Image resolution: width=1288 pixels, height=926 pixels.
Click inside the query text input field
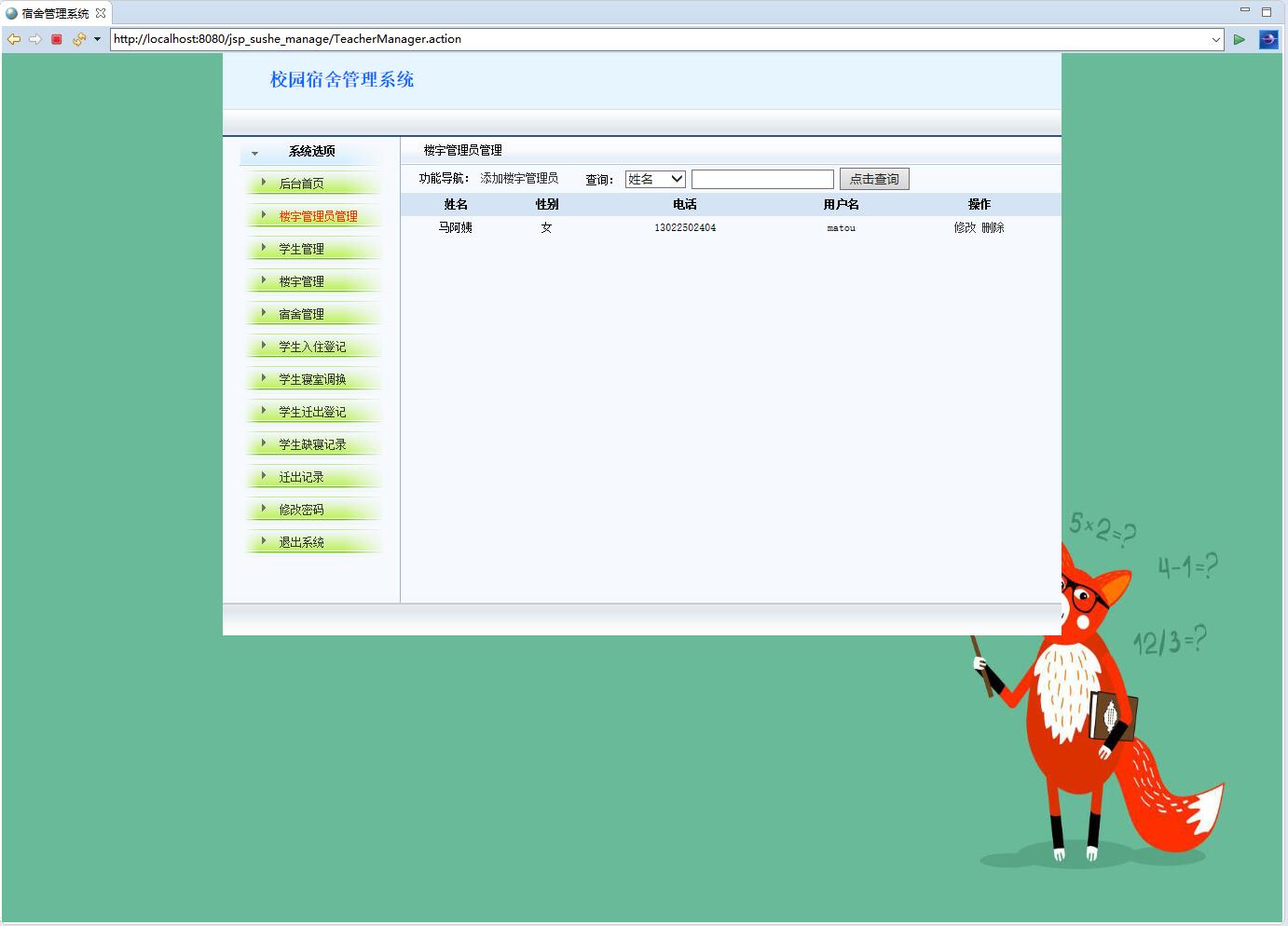tap(762, 178)
